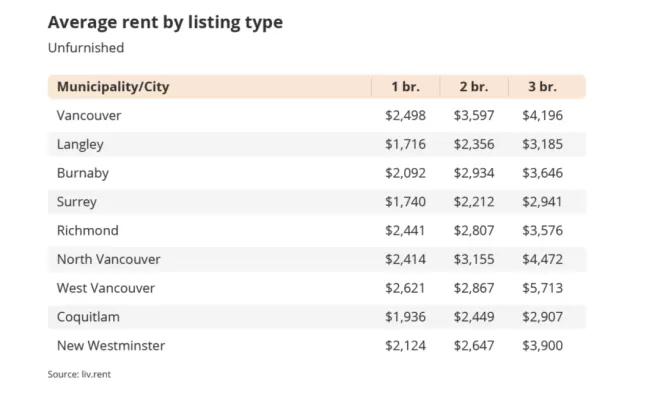Select the 1 br. column header

pos(405,87)
